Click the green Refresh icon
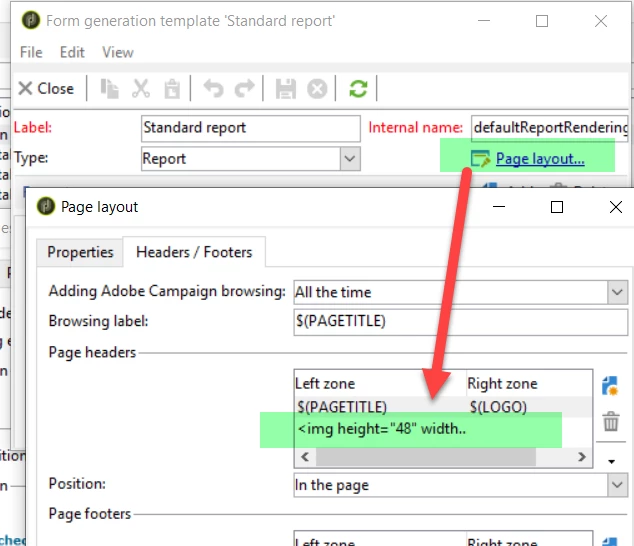This screenshot has width=634, height=546. coord(358,89)
